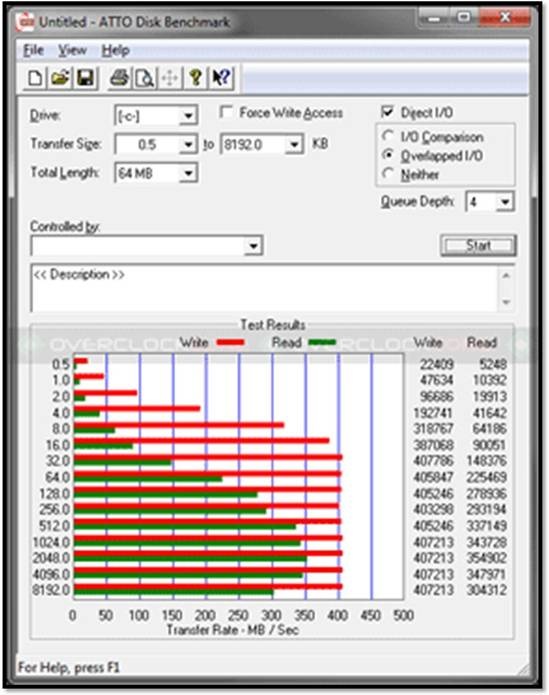Open the File menu
Viewport: 549px width, 695px height.
[x=34, y=50]
